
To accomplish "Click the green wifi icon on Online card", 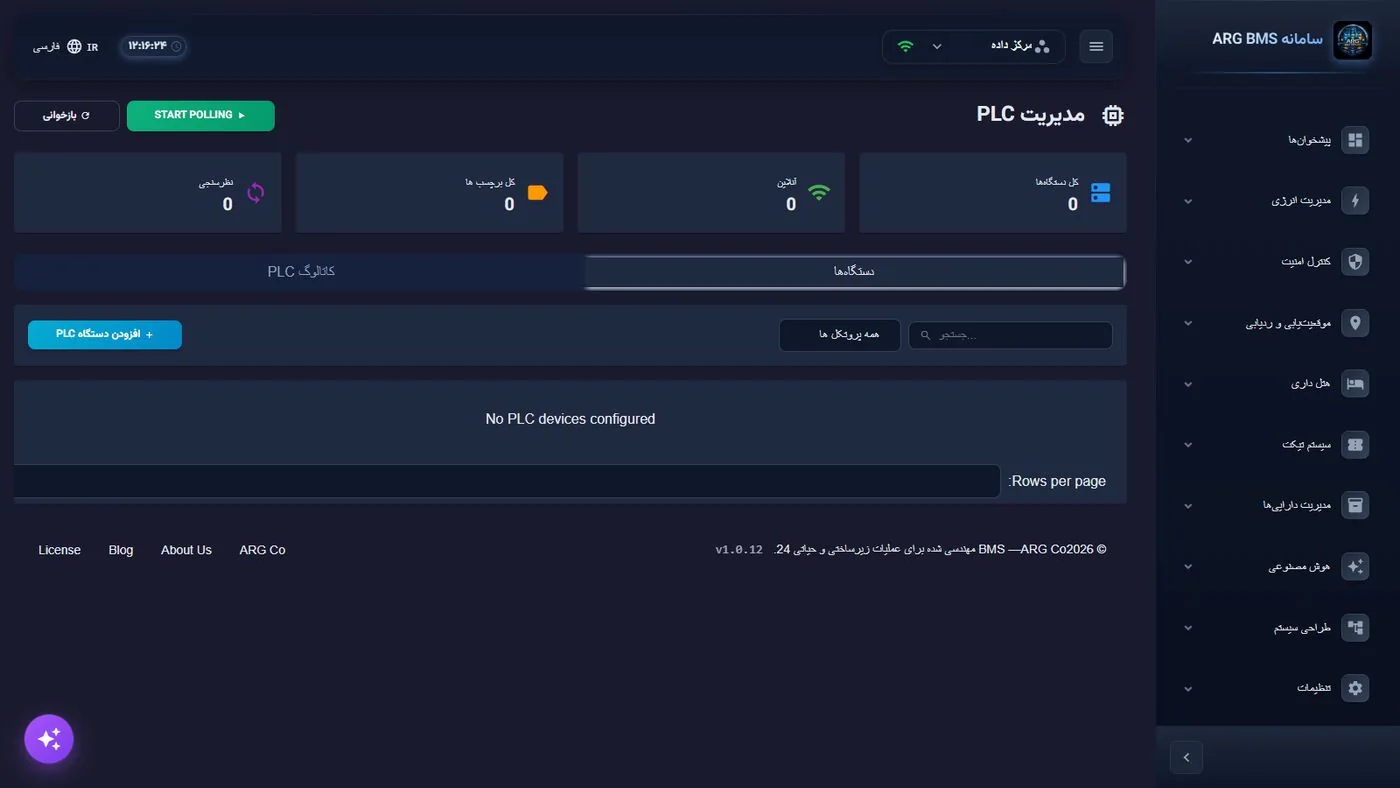I will click(x=819, y=193).
